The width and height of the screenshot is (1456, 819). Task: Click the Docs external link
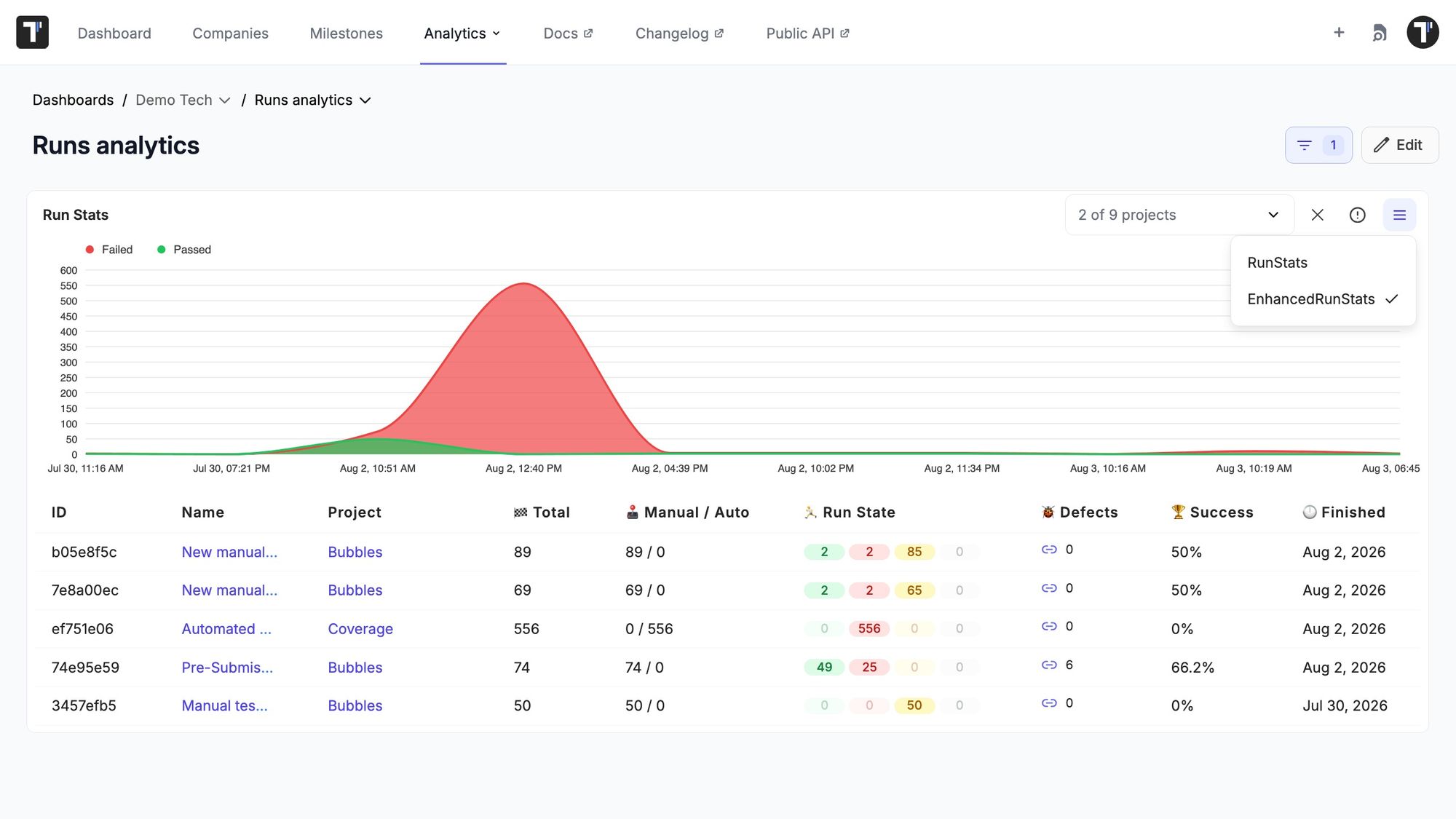568,33
